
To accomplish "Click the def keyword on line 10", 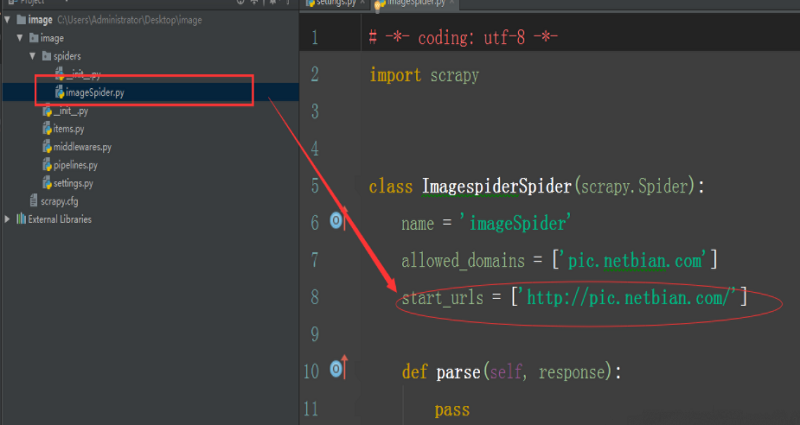I will 414,371.
